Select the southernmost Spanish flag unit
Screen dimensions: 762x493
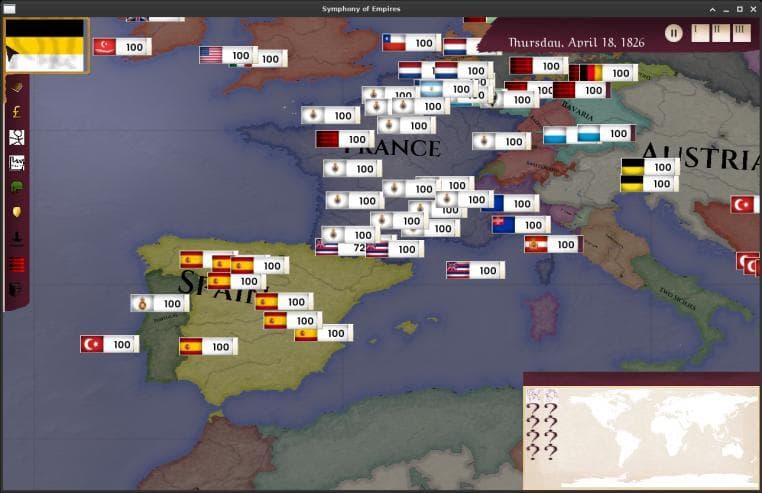click(208, 347)
